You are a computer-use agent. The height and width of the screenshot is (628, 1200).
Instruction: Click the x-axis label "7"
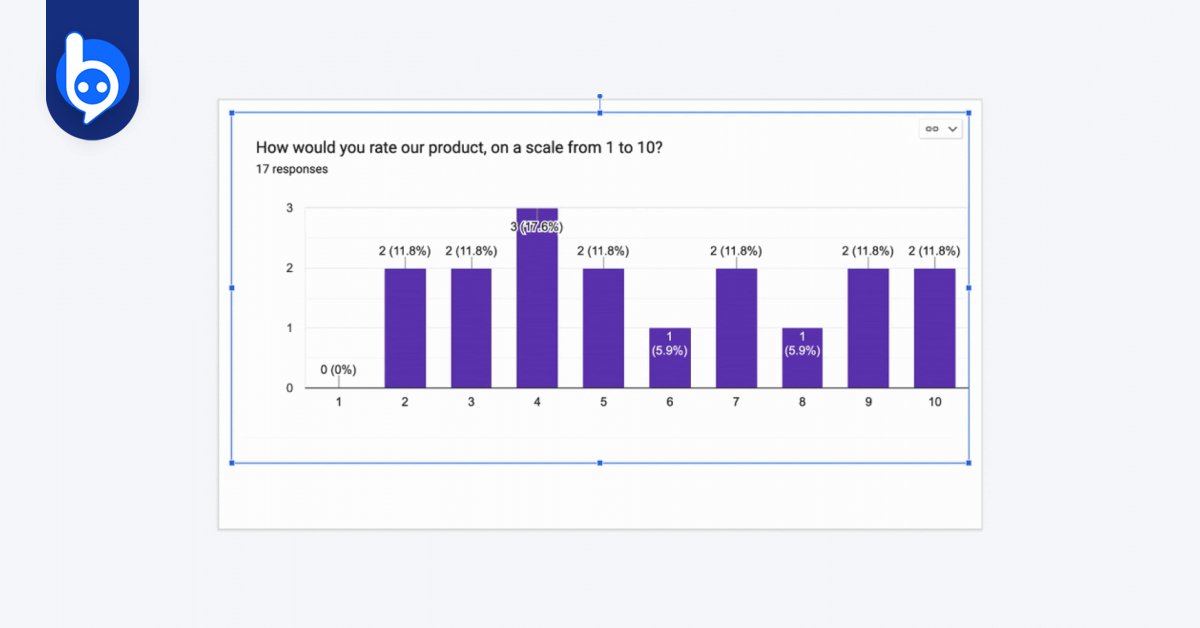[x=736, y=402]
